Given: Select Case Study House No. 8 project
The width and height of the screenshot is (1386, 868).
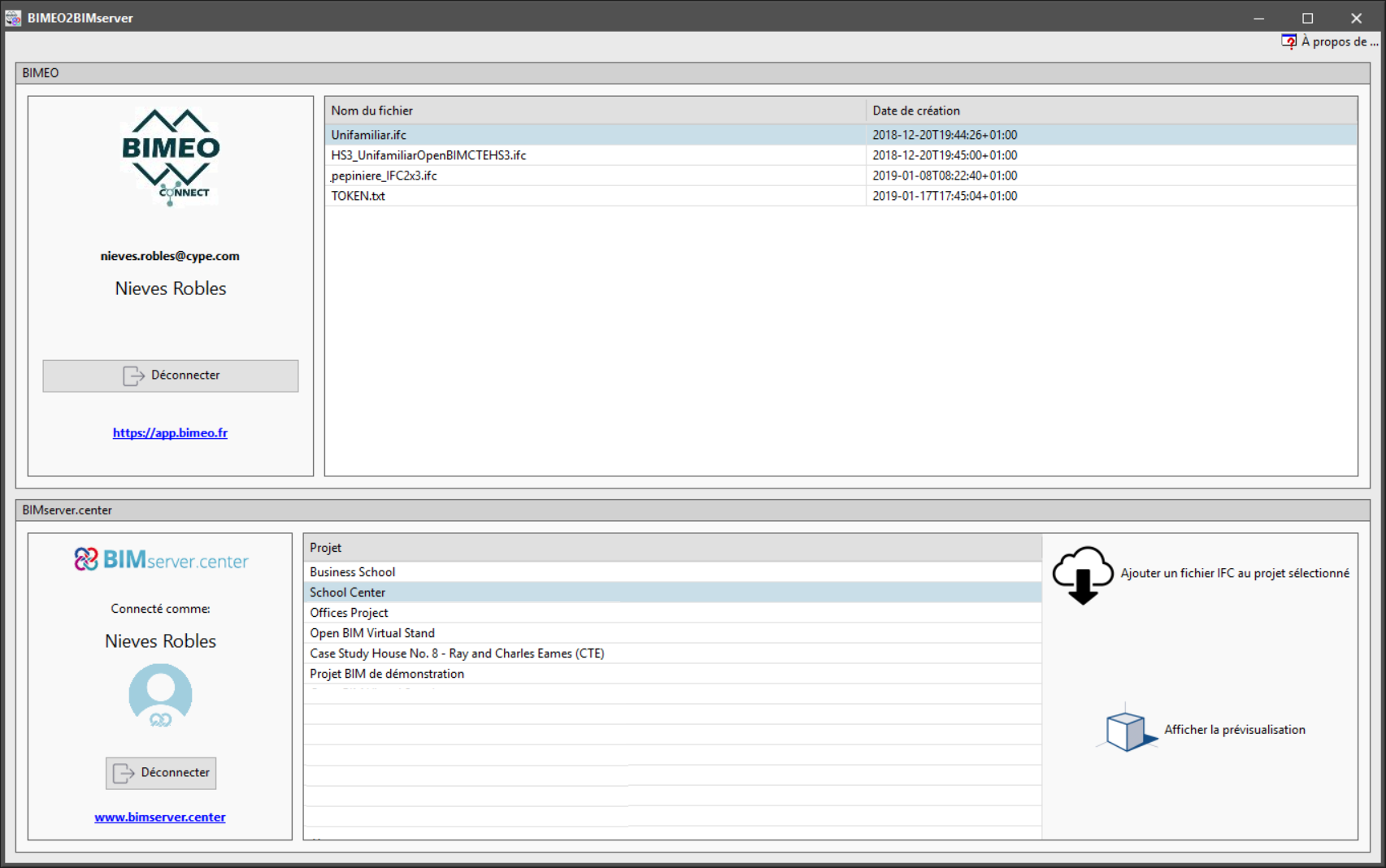Looking at the screenshot, I should [672, 653].
